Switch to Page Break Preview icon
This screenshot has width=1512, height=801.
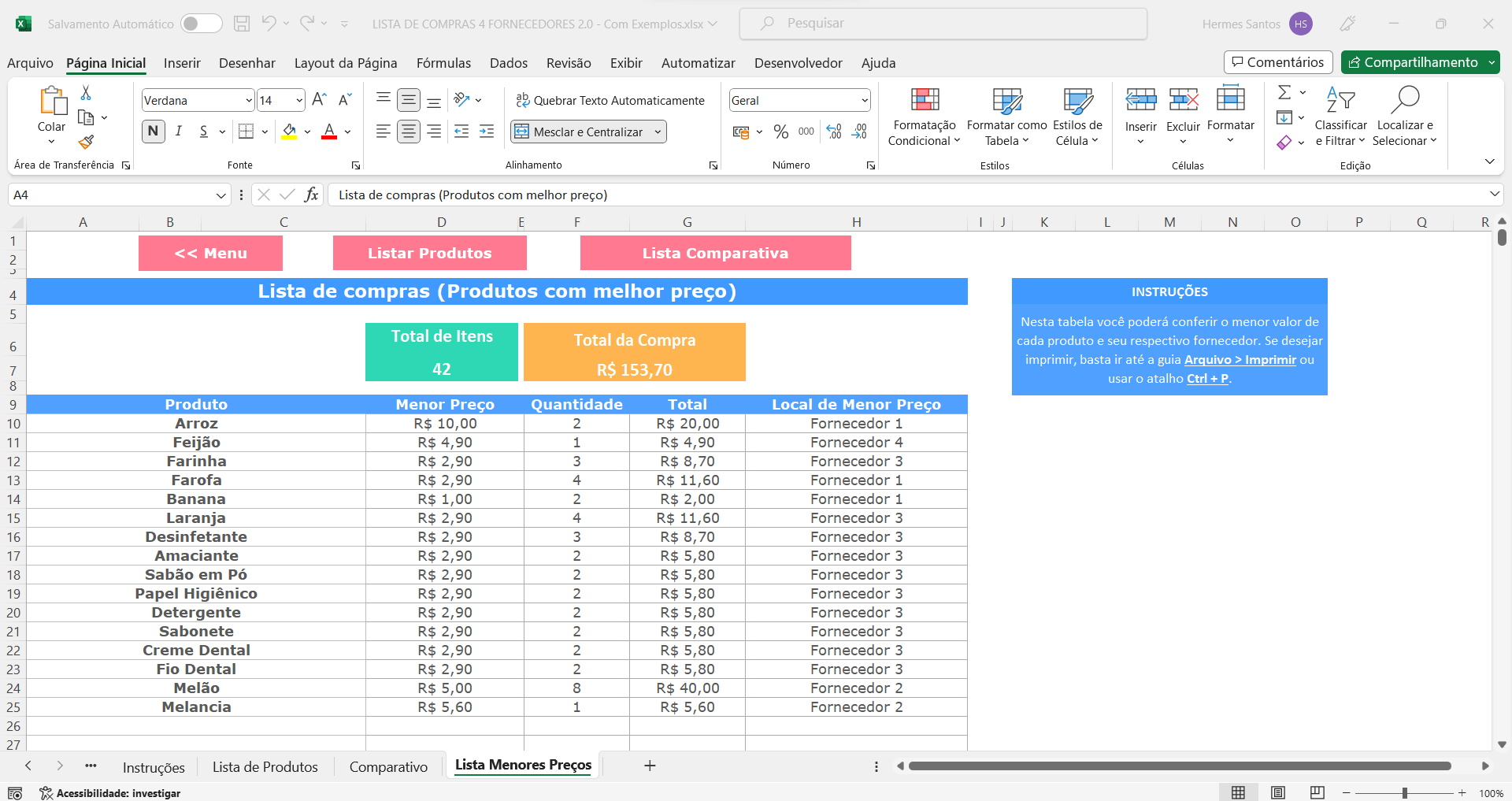click(1317, 792)
